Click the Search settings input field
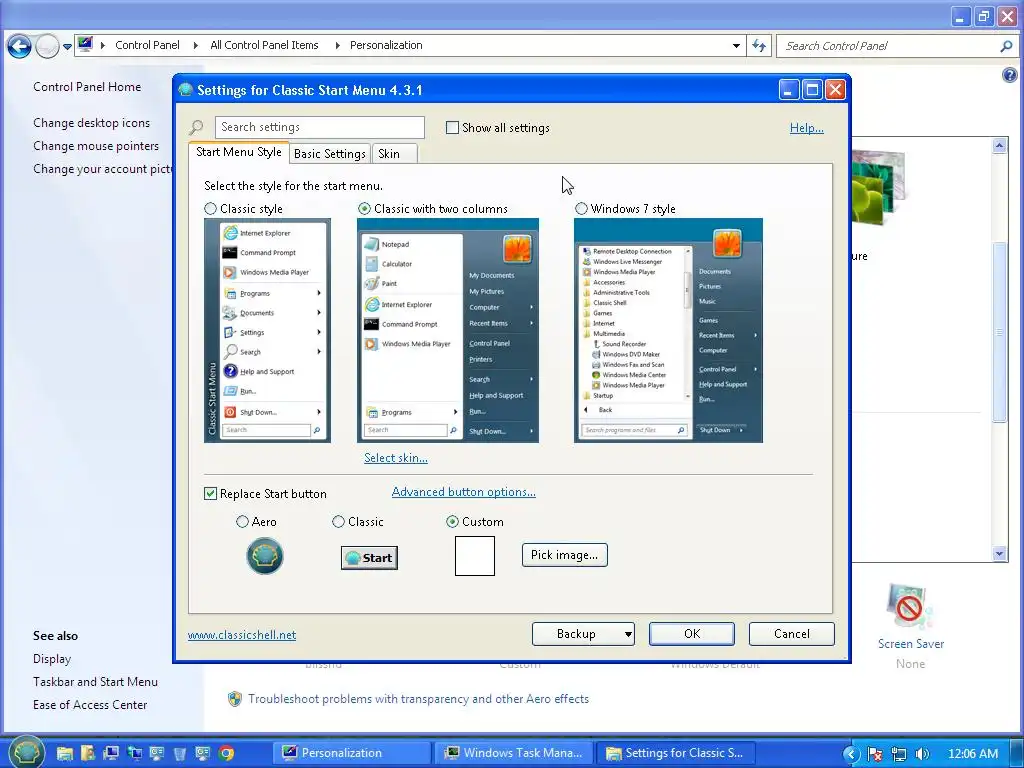This screenshot has width=1024, height=768. [319, 127]
